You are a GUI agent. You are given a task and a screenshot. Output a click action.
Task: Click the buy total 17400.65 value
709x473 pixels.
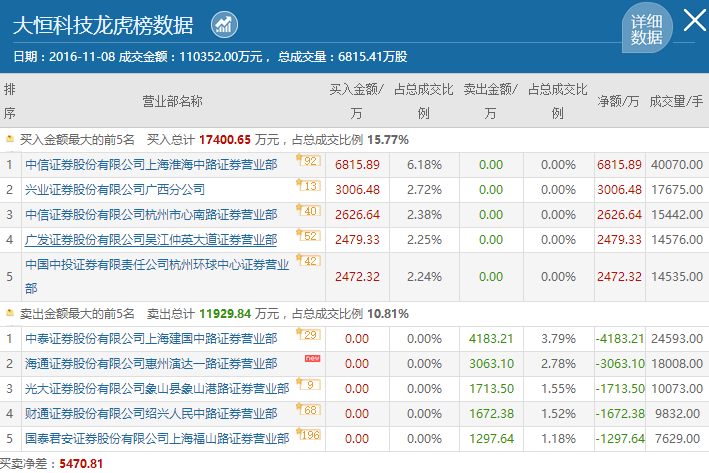coord(225,140)
